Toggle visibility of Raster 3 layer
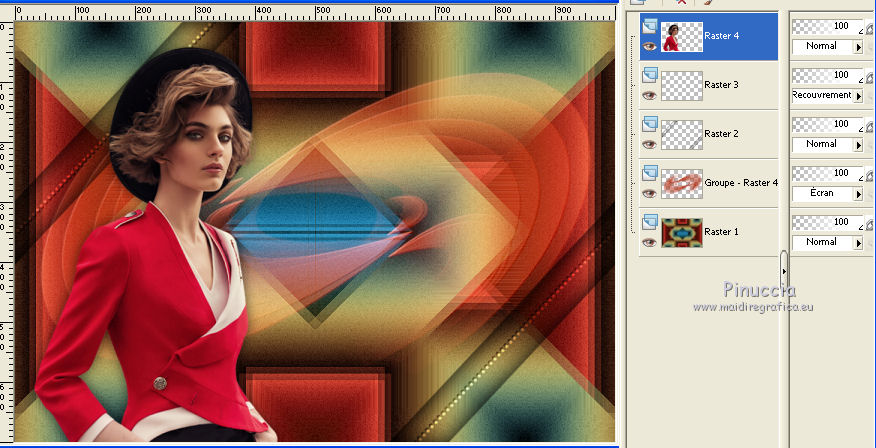The image size is (876, 448). (649, 95)
